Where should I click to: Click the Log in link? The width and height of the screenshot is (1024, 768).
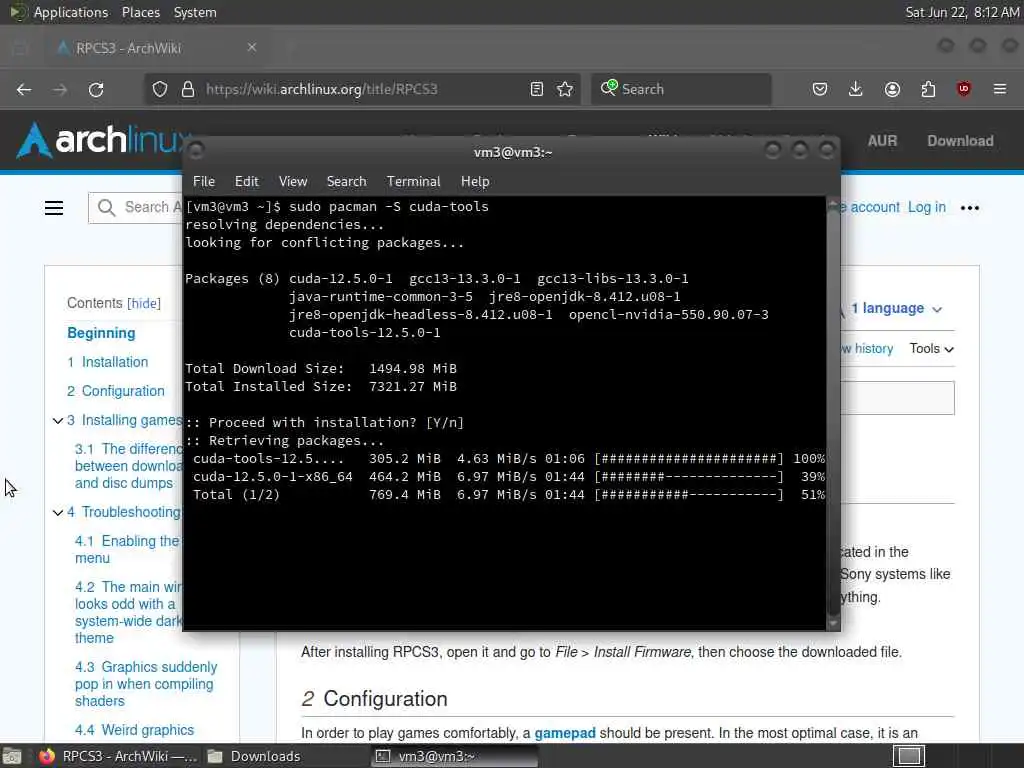(x=927, y=207)
